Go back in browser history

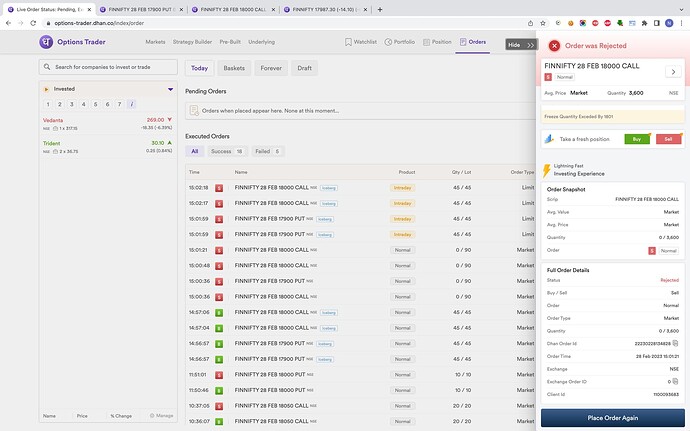coord(8,23)
